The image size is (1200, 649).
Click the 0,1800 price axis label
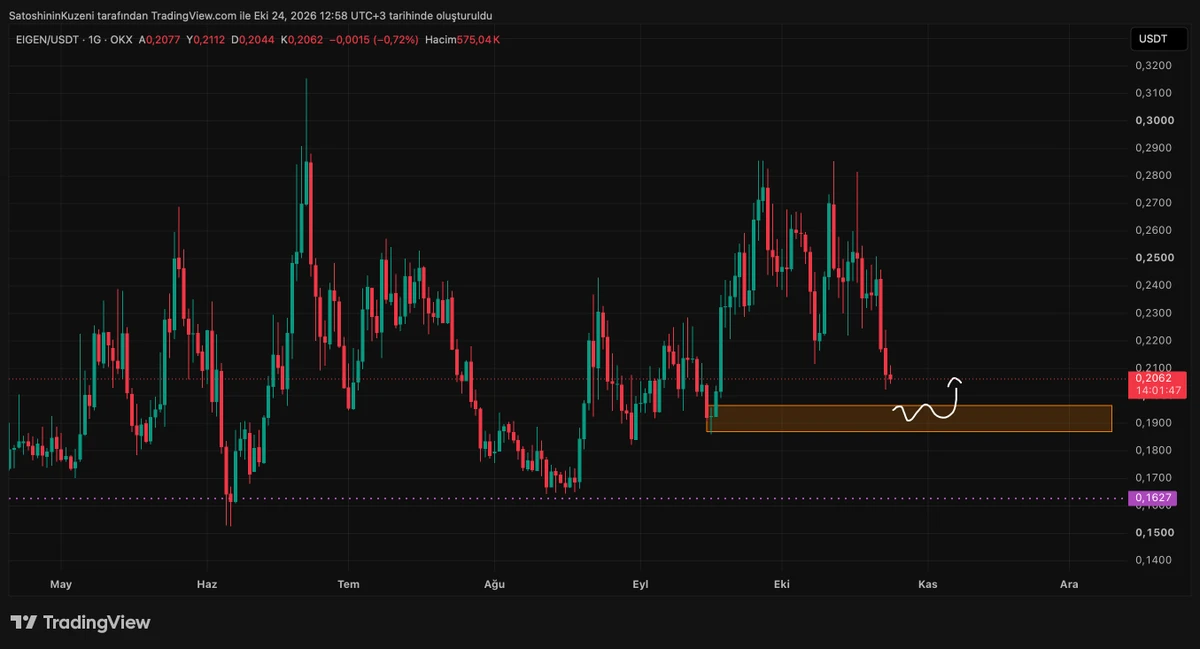(x=1153, y=450)
